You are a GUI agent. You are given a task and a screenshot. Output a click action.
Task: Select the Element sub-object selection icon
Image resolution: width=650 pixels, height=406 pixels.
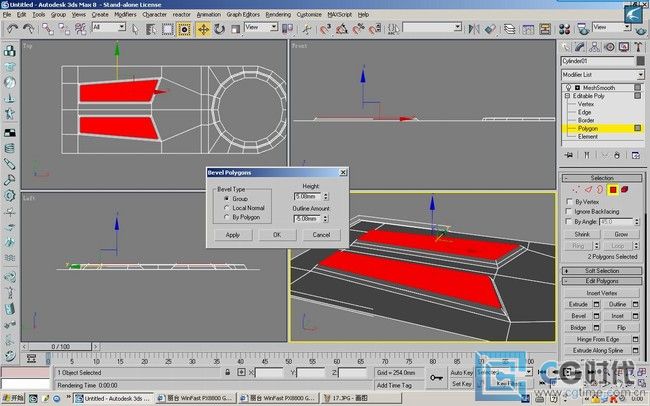625,190
